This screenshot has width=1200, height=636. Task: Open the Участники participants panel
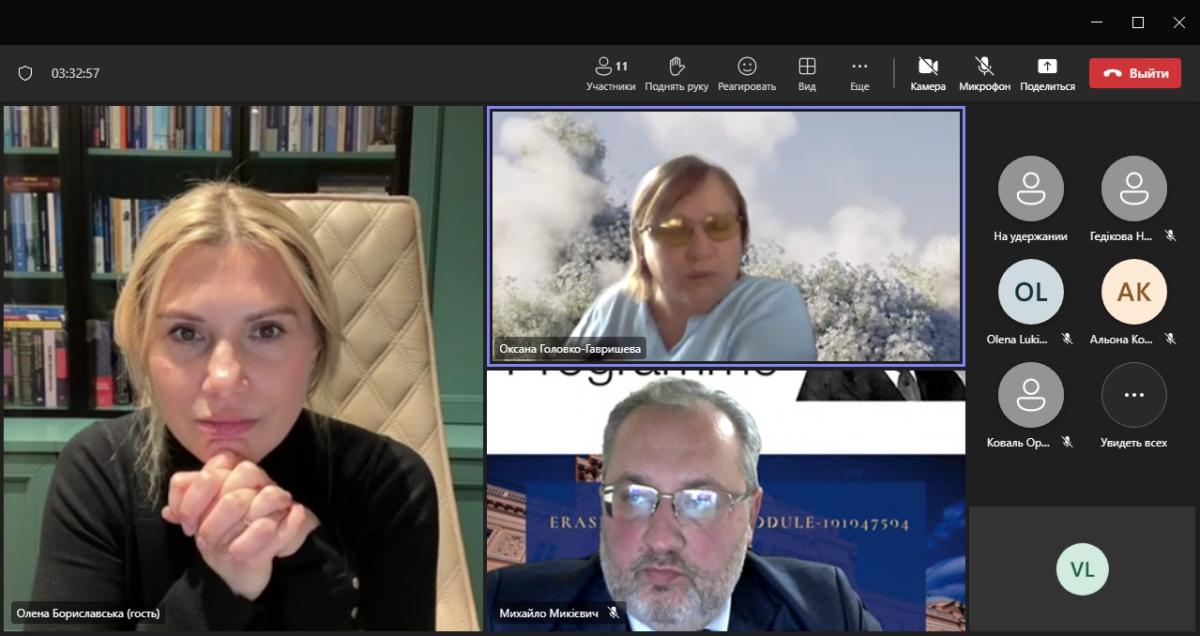click(610, 73)
